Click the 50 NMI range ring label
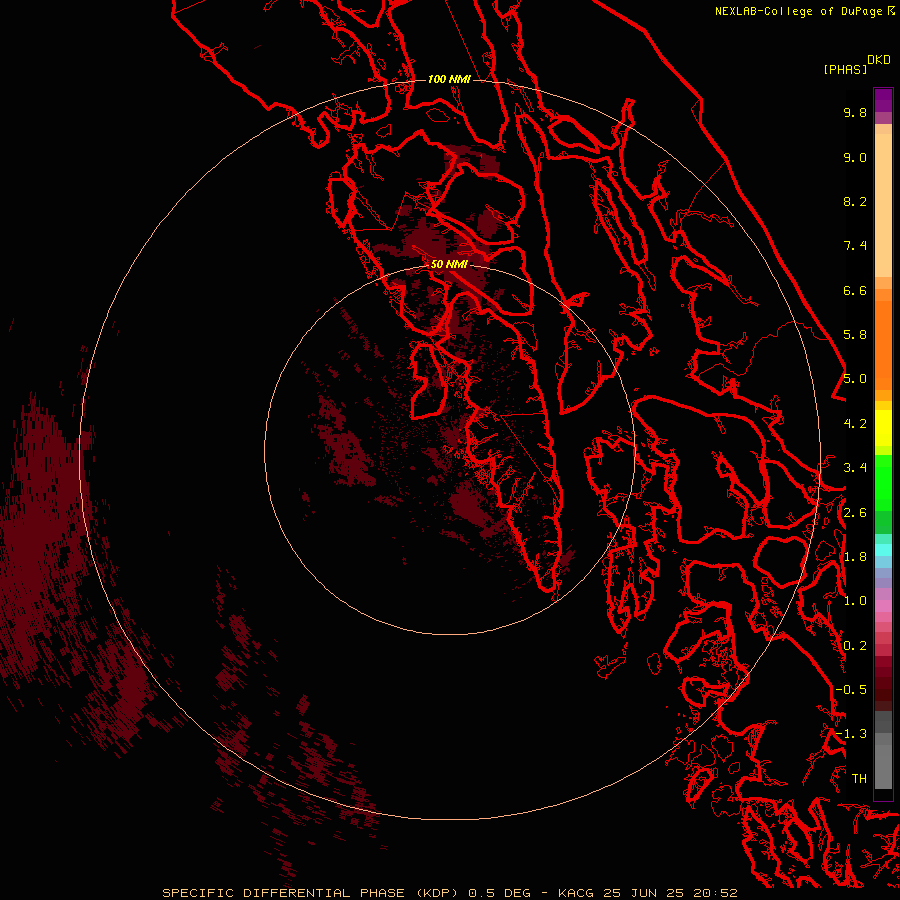 (449, 264)
